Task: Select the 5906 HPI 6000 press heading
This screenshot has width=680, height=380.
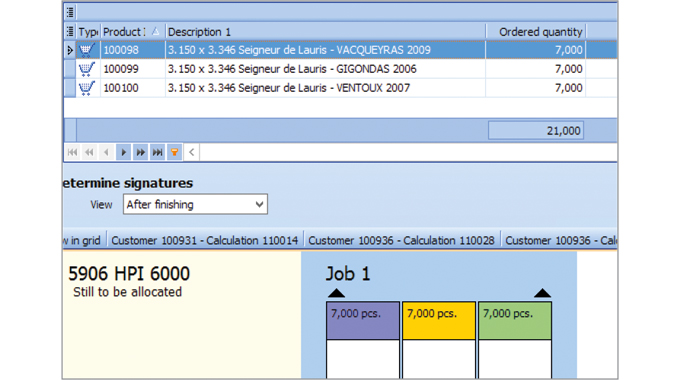Action: pyautogui.click(x=129, y=274)
